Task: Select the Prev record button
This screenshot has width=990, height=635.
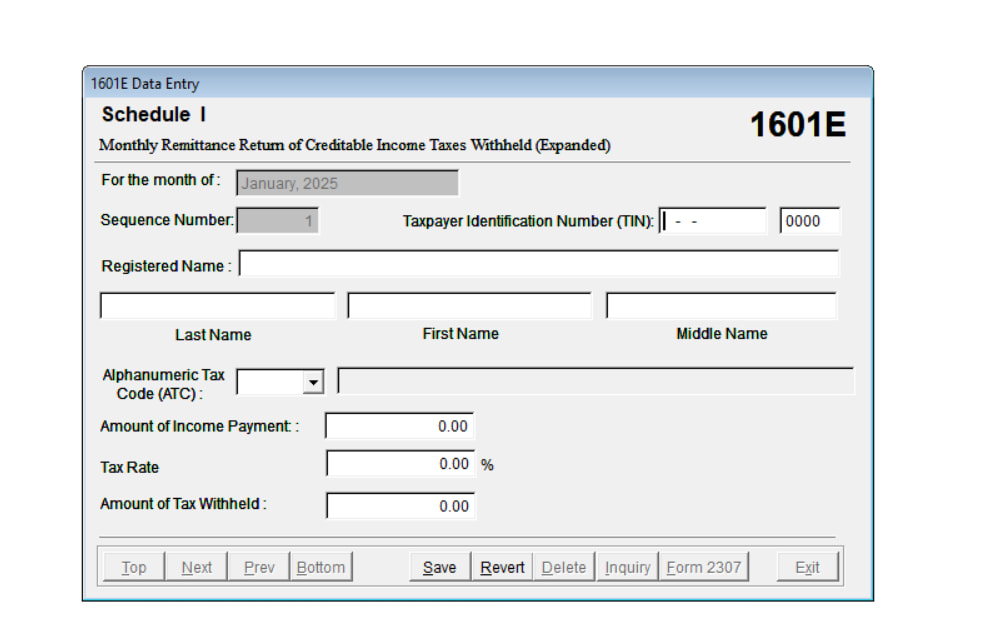Action: pyautogui.click(x=259, y=567)
